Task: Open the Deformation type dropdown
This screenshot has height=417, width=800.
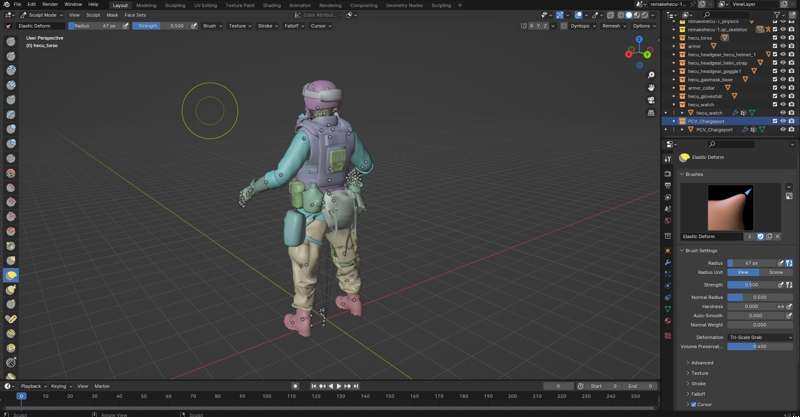Action: [760, 337]
